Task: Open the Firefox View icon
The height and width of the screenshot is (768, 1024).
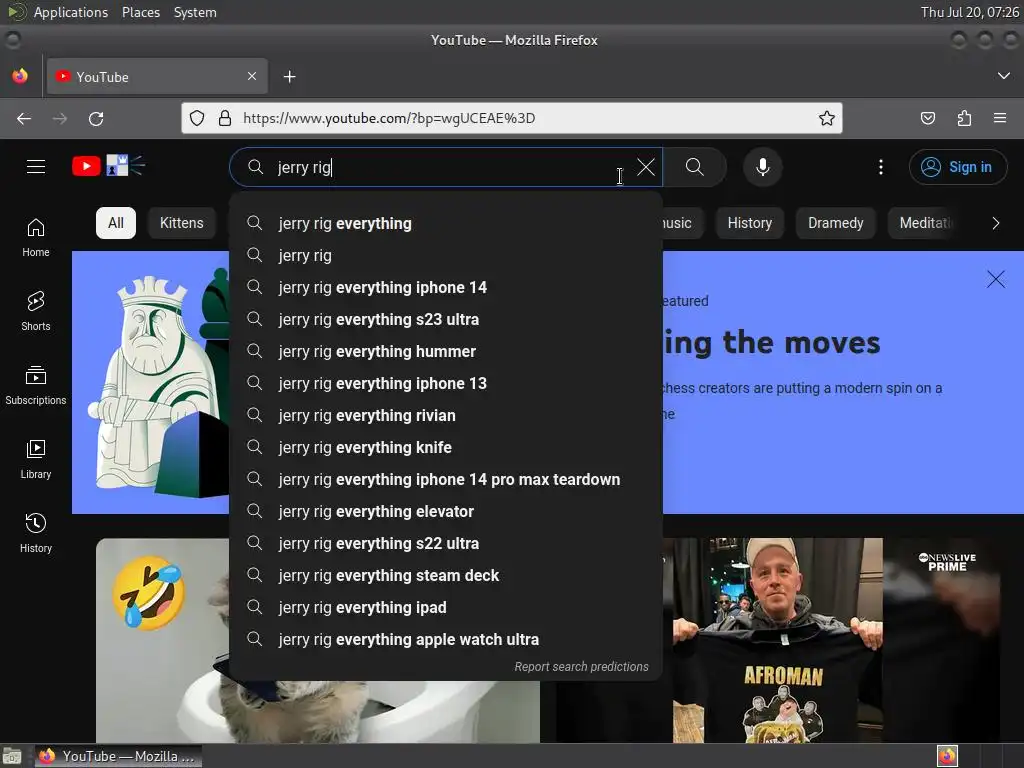Action: (20, 76)
